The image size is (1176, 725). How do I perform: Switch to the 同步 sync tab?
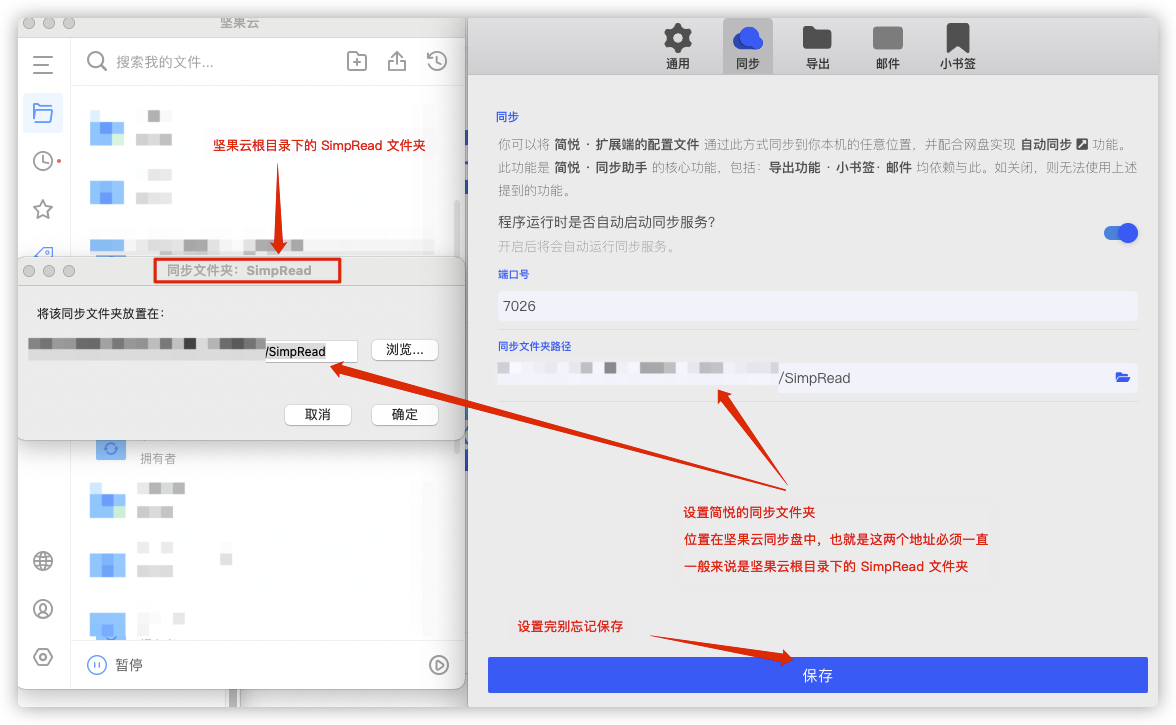[748, 46]
